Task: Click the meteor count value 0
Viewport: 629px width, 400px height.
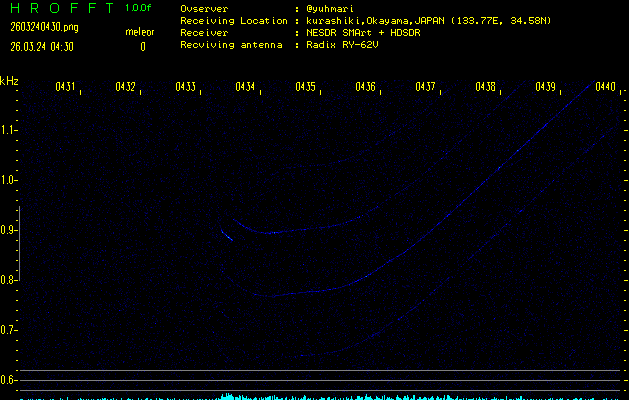Action: [x=143, y=46]
